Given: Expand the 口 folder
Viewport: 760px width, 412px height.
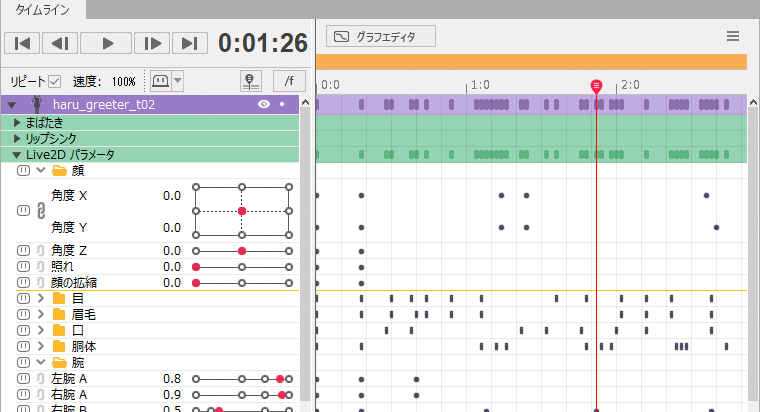Looking at the screenshot, I should [41, 330].
